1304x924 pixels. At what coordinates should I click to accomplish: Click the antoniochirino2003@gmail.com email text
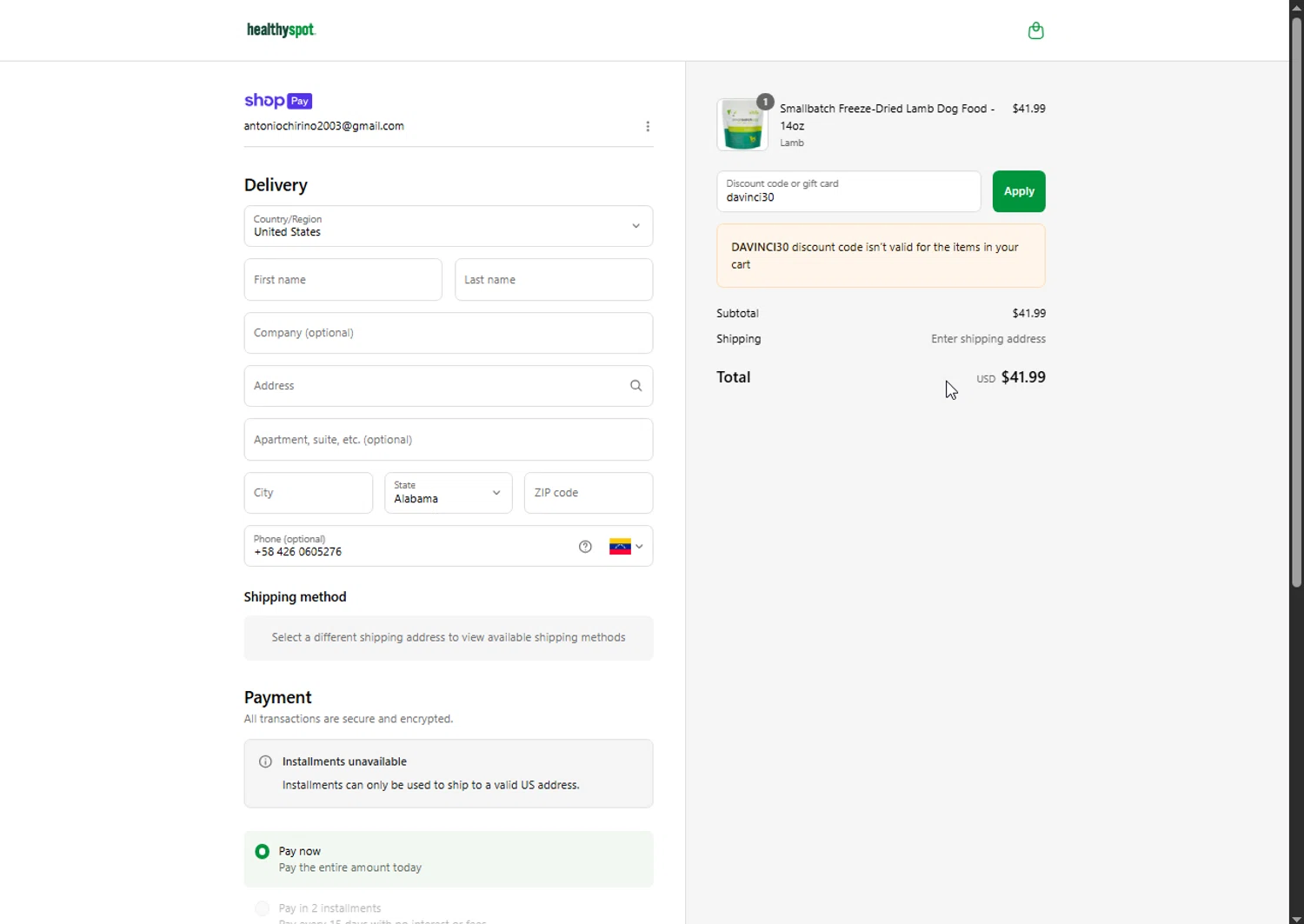click(x=324, y=126)
